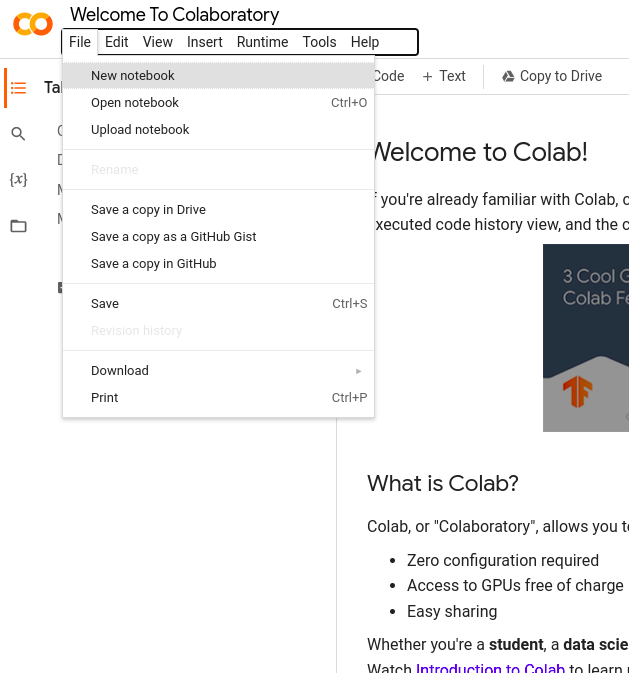
Task: Open the files folder sidebar icon
Action: pos(18,226)
